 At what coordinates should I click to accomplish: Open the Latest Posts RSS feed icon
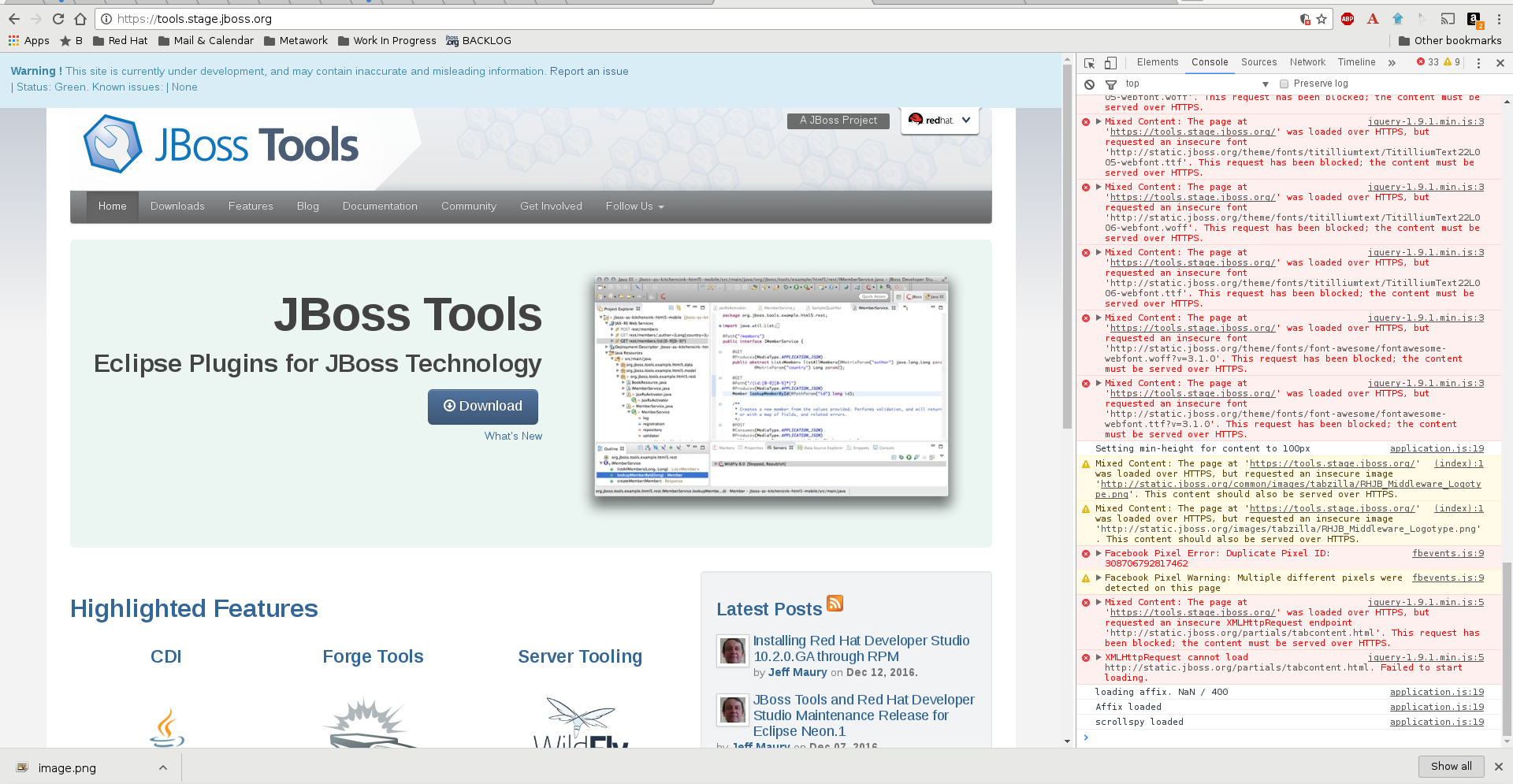[x=835, y=604]
